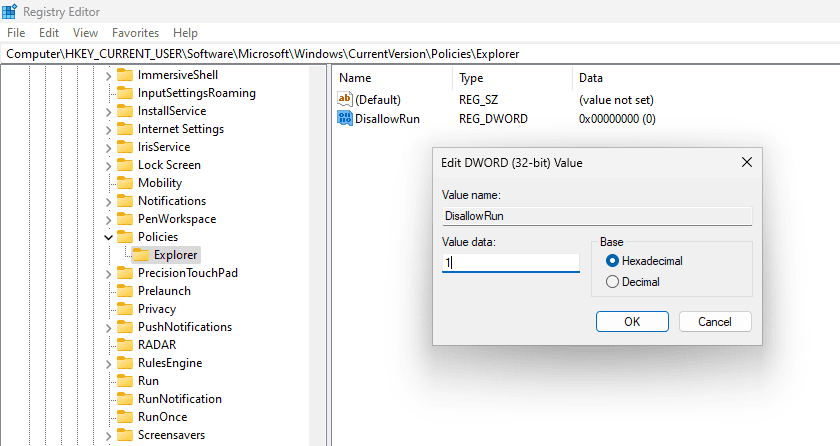This screenshot has width=840, height=446.
Task: Click the RunOnce folder icon
Action: click(125, 417)
